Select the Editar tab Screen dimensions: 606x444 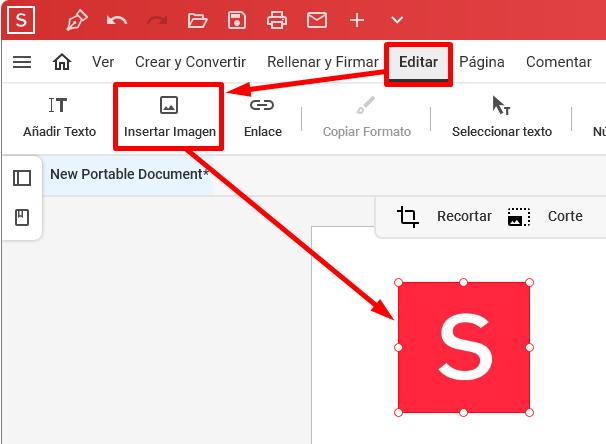pos(418,62)
